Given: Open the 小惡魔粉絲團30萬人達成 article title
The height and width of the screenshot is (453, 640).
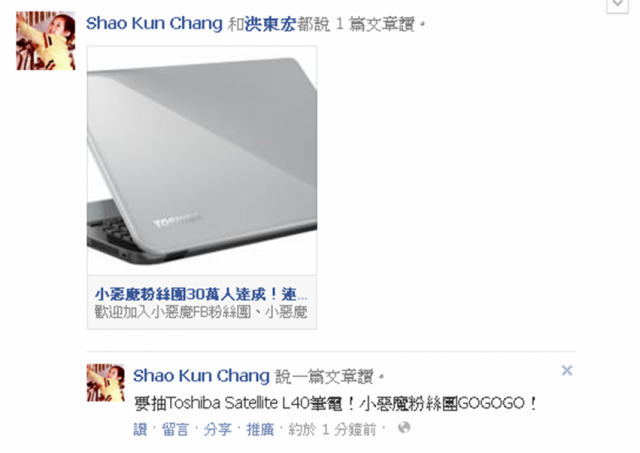Looking at the screenshot, I should [201, 294].
